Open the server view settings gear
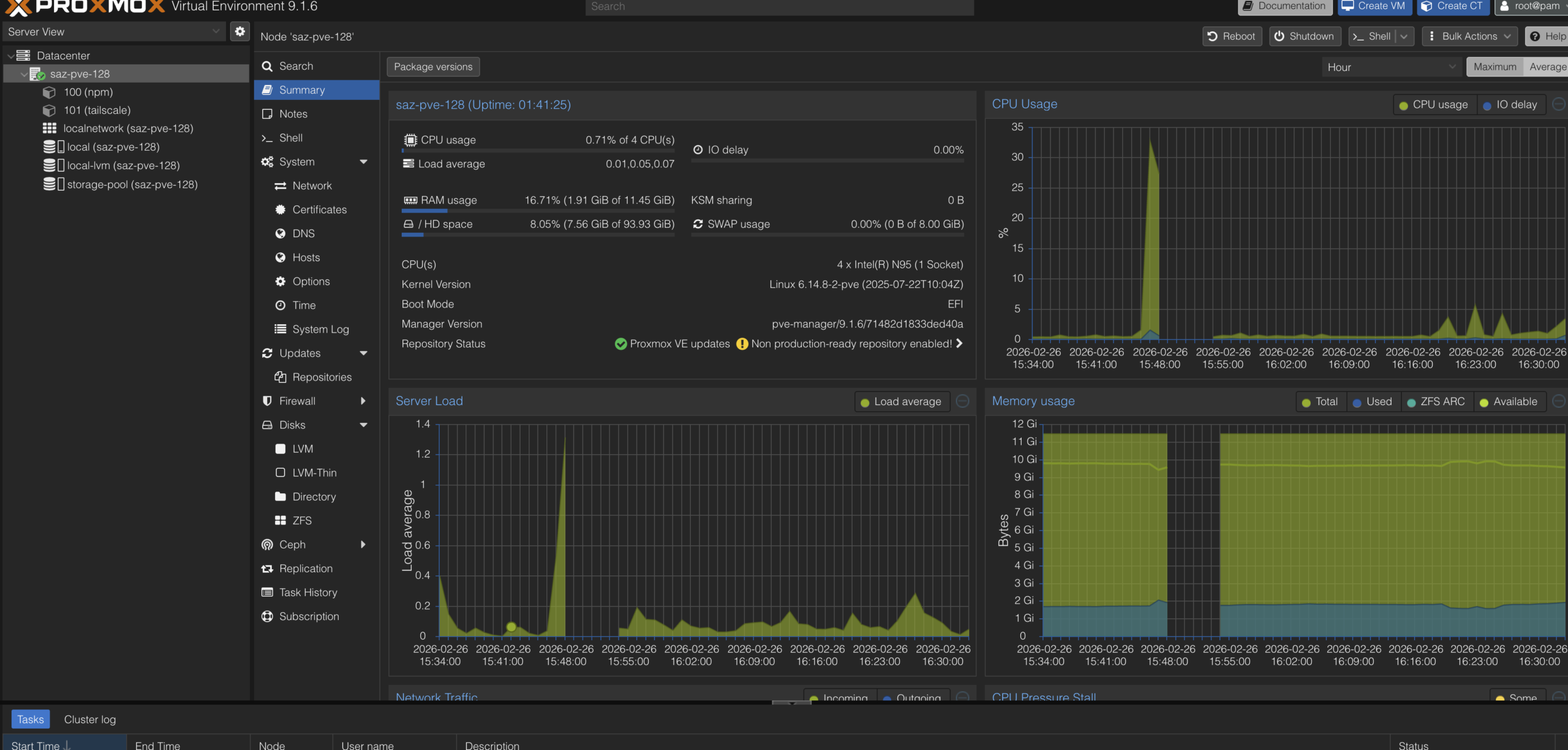 [x=239, y=31]
